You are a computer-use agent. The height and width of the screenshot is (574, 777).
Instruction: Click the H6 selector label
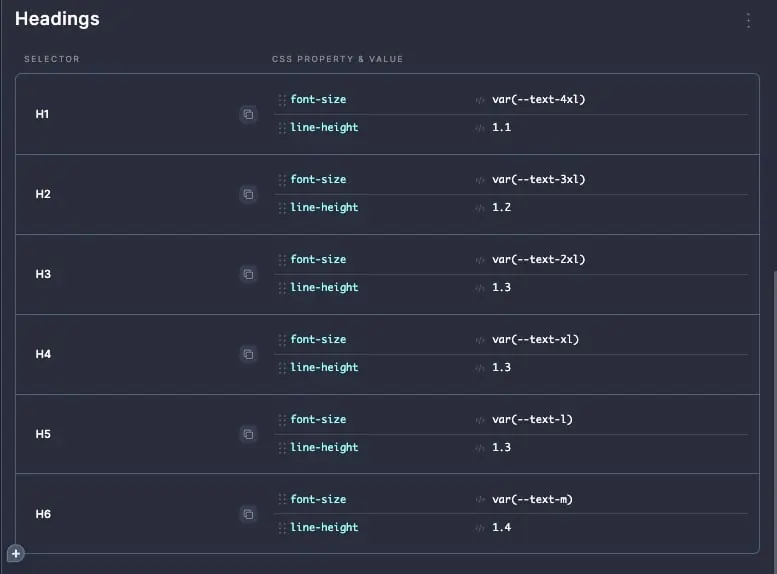pyautogui.click(x=43, y=514)
